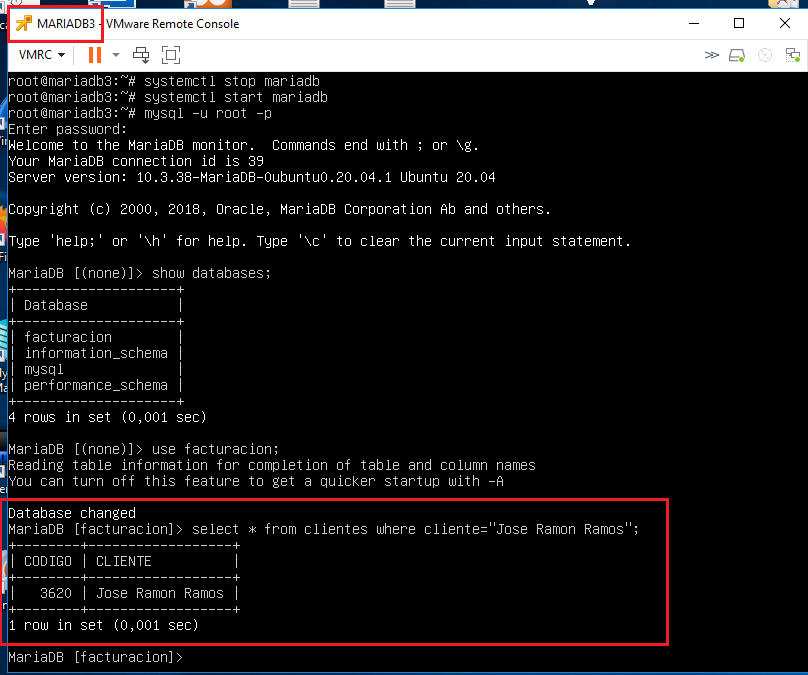Image resolution: width=808 pixels, height=675 pixels.
Task: Maximize the VMware Remote Console window
Action: coord(739,23)
